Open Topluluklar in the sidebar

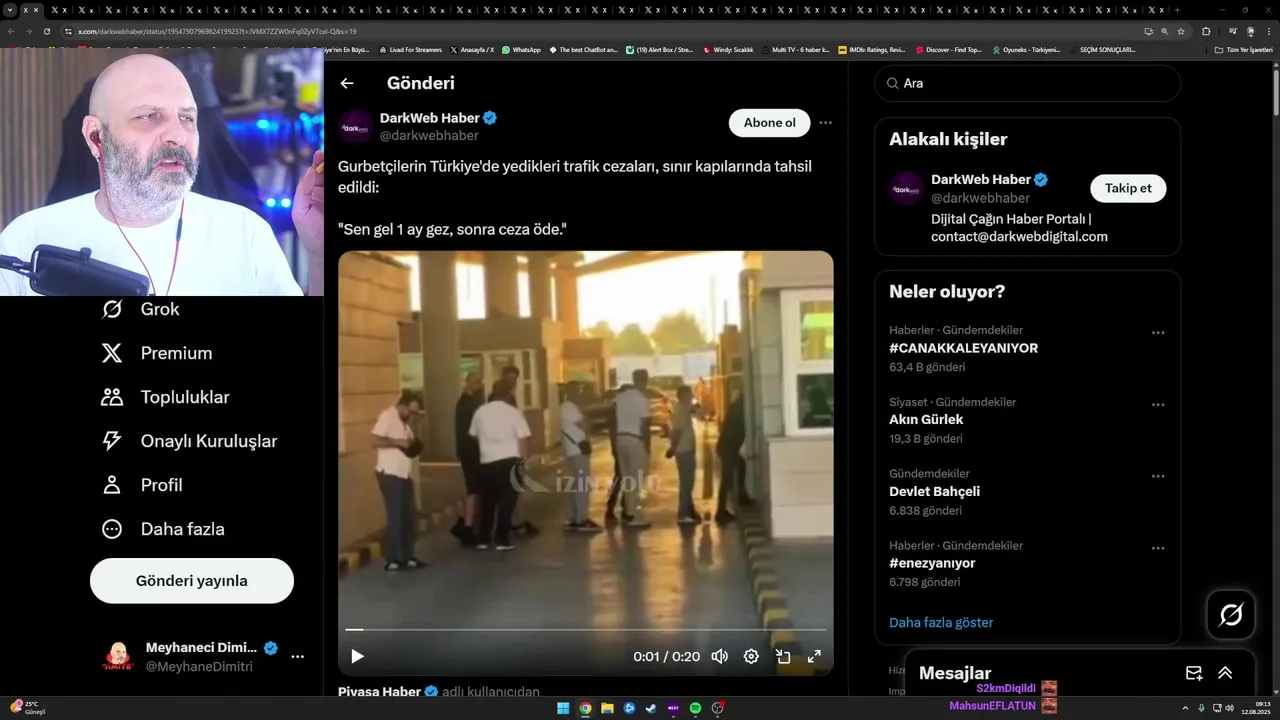coord(165,397)
